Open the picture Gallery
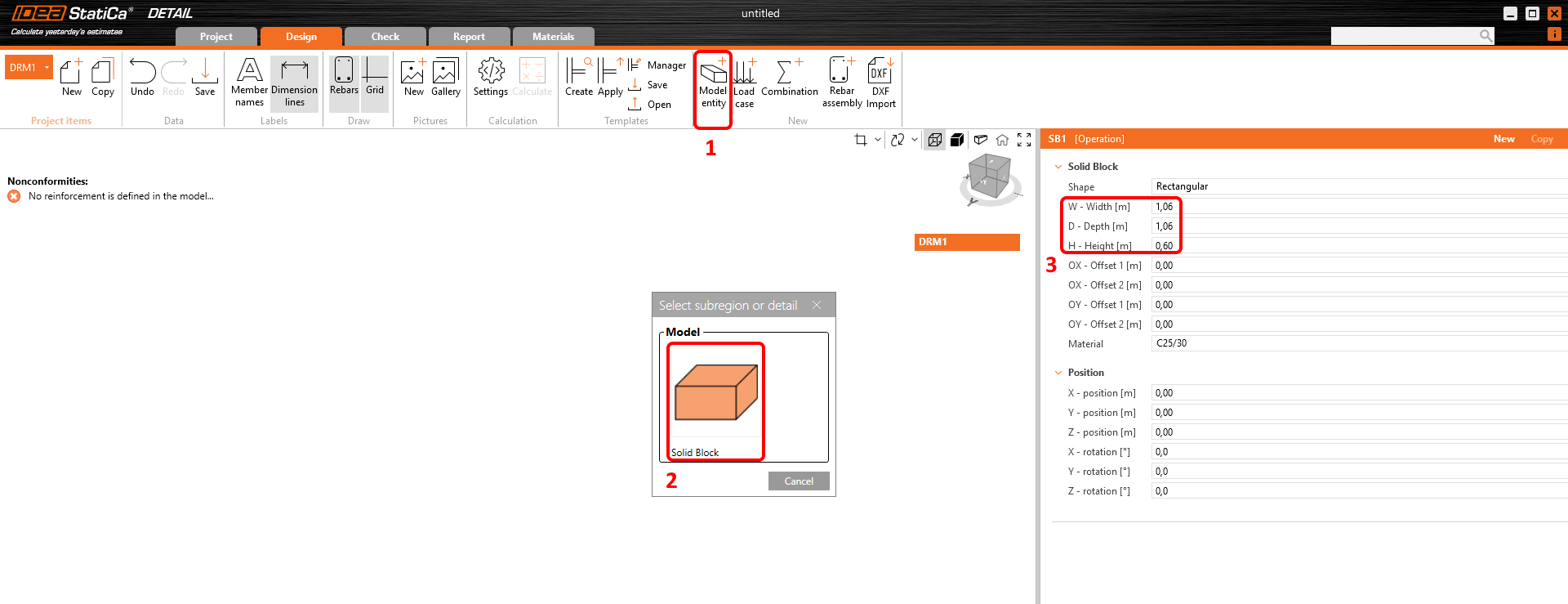 click(x=446, y=74)
